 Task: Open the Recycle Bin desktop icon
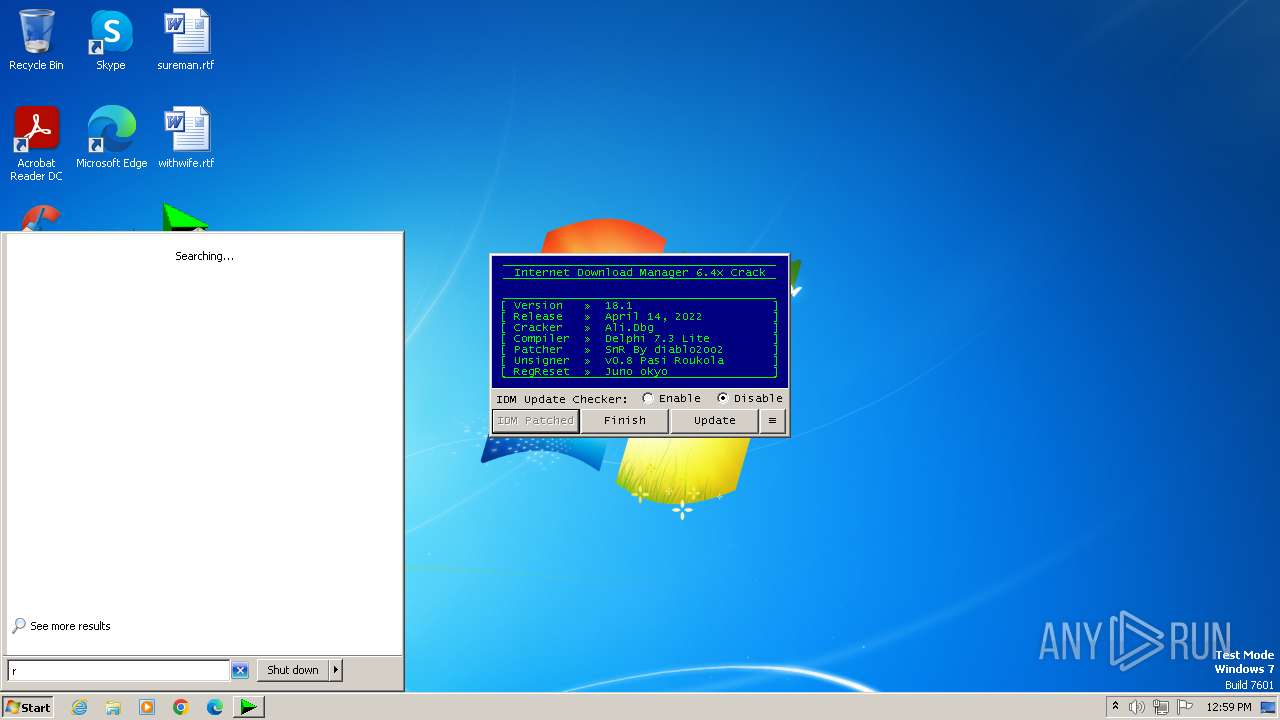pos(36,41)
